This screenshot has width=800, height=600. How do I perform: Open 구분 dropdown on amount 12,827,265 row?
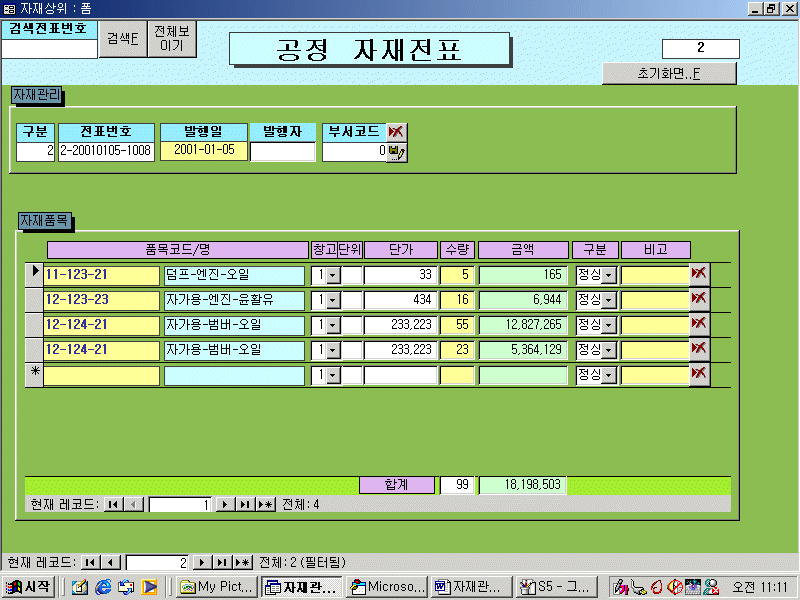(609, 326)
